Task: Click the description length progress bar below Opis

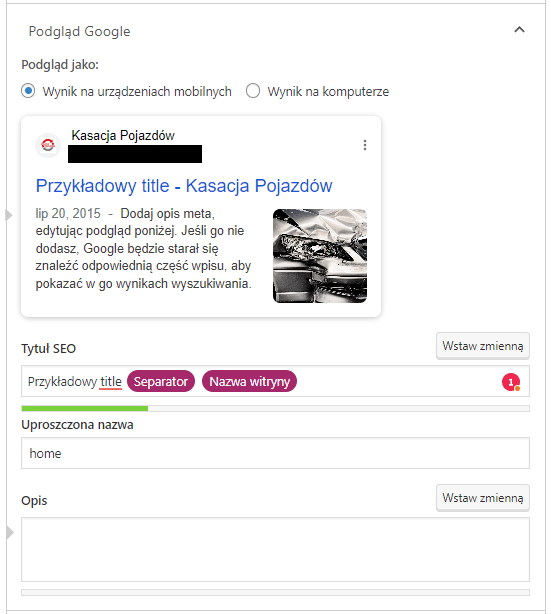Action: (275, 592)
